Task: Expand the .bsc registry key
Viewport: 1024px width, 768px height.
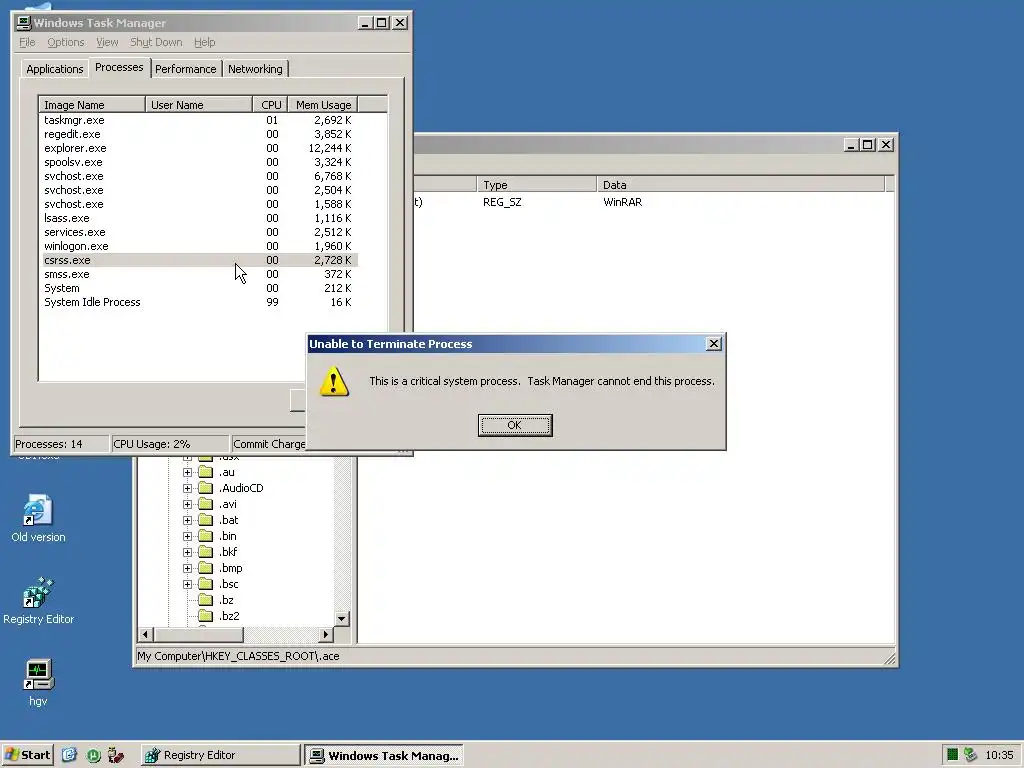Action: click(187, 584)
